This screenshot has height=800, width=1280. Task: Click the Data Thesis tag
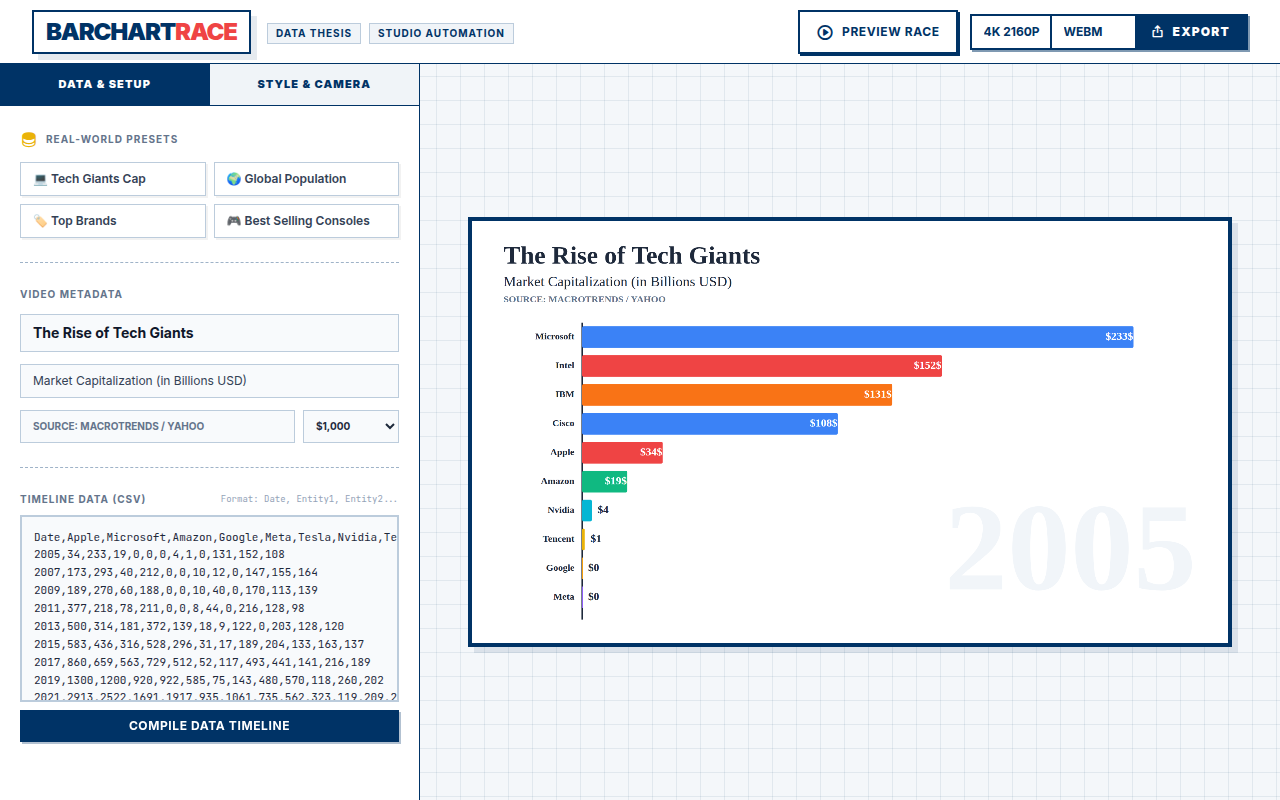[x=314, y=33]
